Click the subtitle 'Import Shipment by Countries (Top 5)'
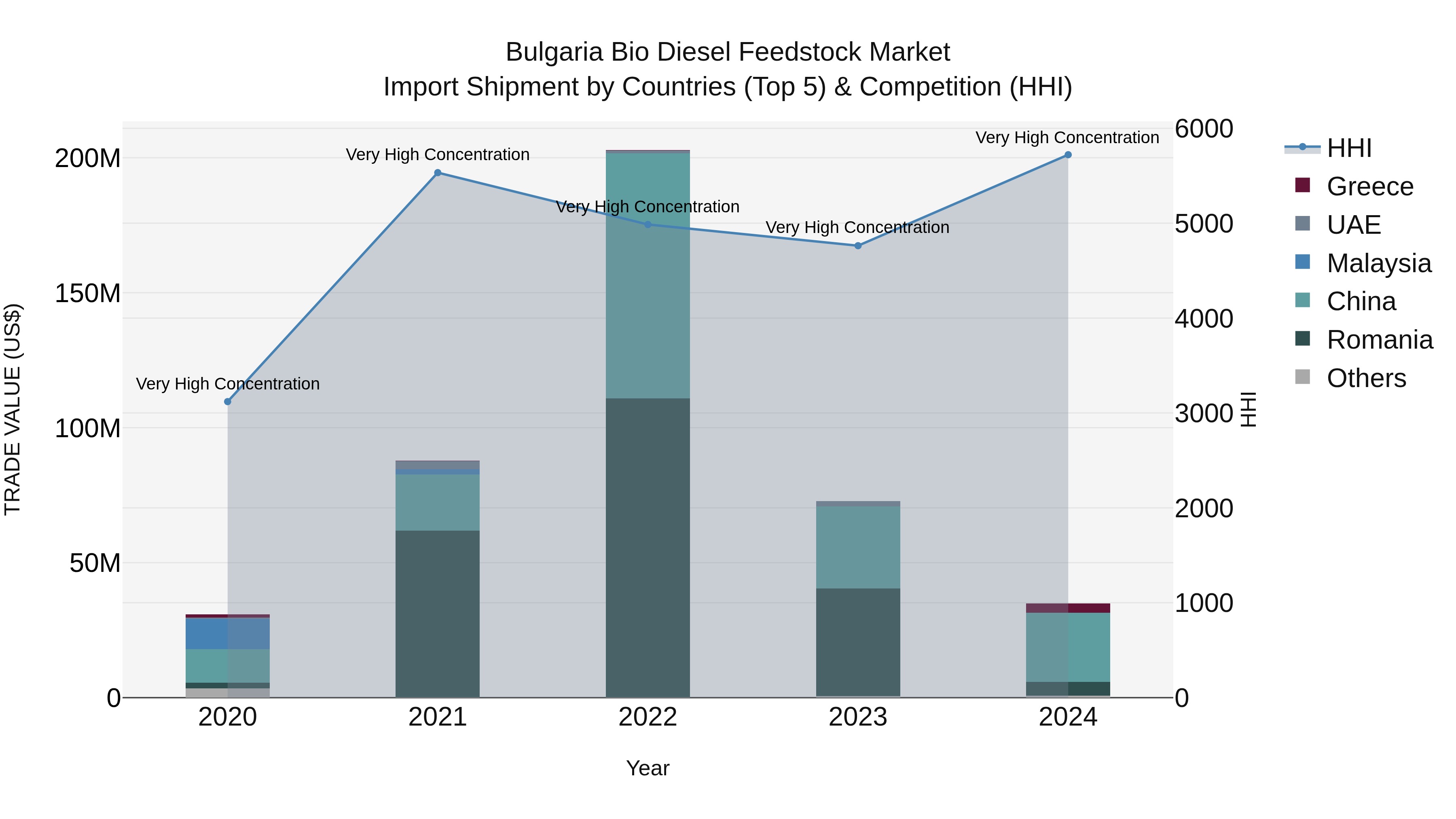 pos(605,87)
